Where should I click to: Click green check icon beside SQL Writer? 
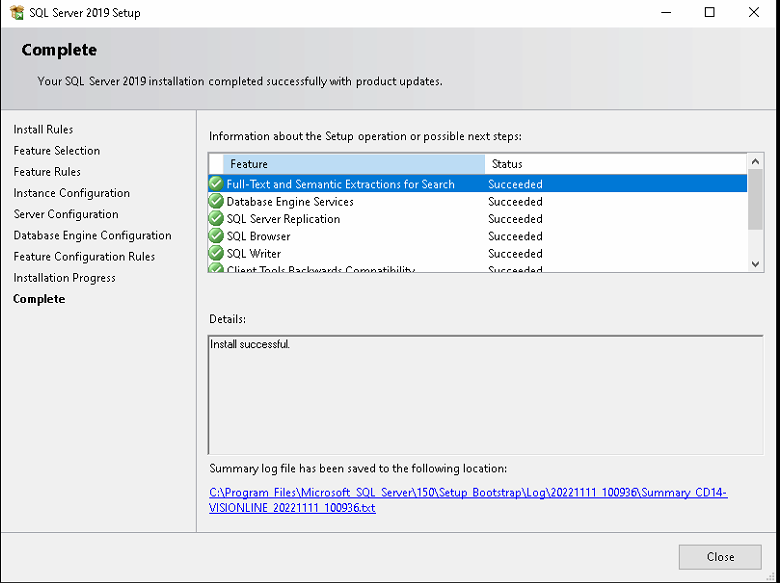click(216, 253)
